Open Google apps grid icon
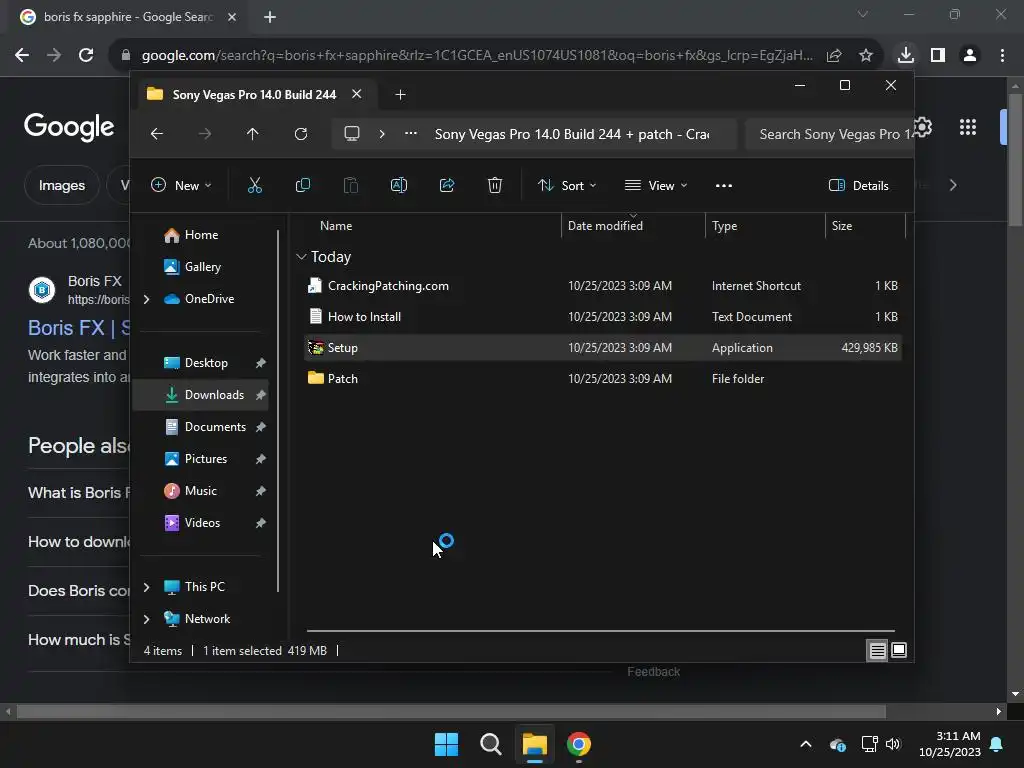1024x768 pixels. click(x=968, y=127)
